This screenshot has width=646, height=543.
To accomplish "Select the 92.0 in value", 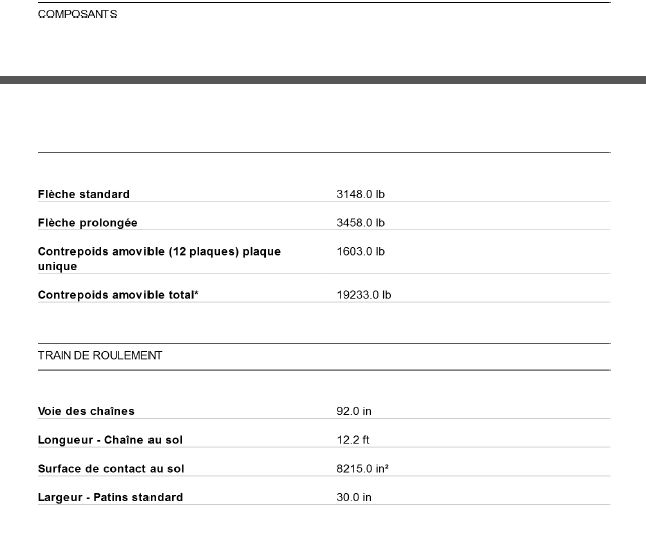I will 354,411.
